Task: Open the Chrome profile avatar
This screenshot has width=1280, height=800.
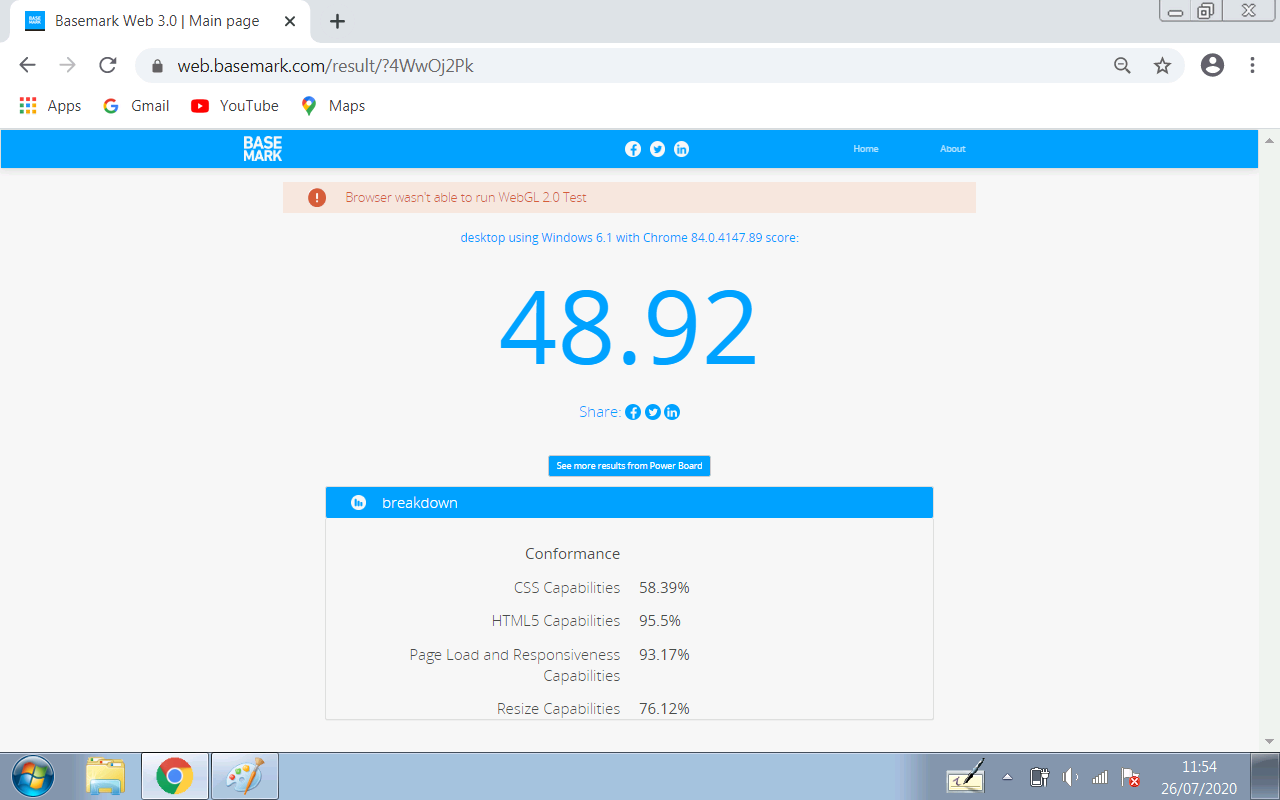Action: pos(1212,65)
